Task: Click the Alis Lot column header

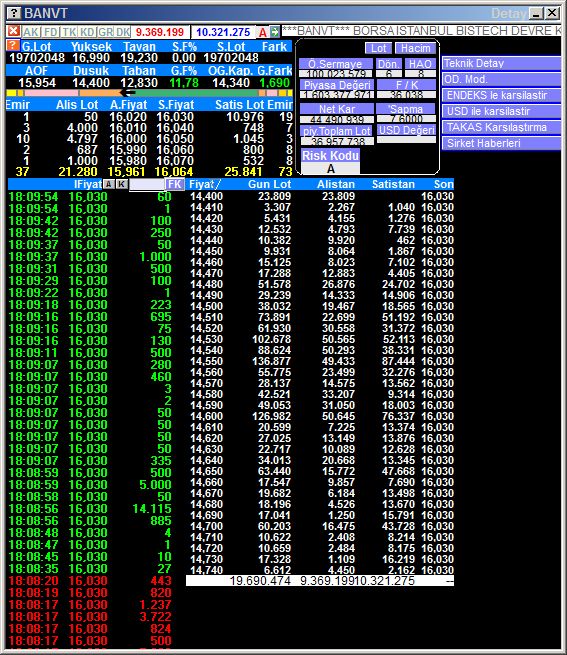Action: pos(77,105)
